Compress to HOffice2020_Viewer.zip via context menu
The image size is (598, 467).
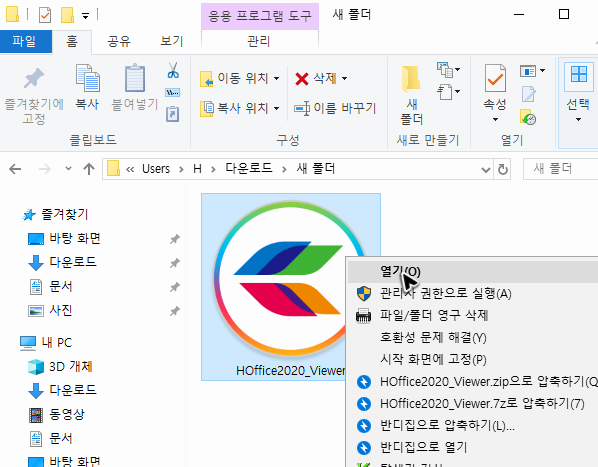coord(473,382)
